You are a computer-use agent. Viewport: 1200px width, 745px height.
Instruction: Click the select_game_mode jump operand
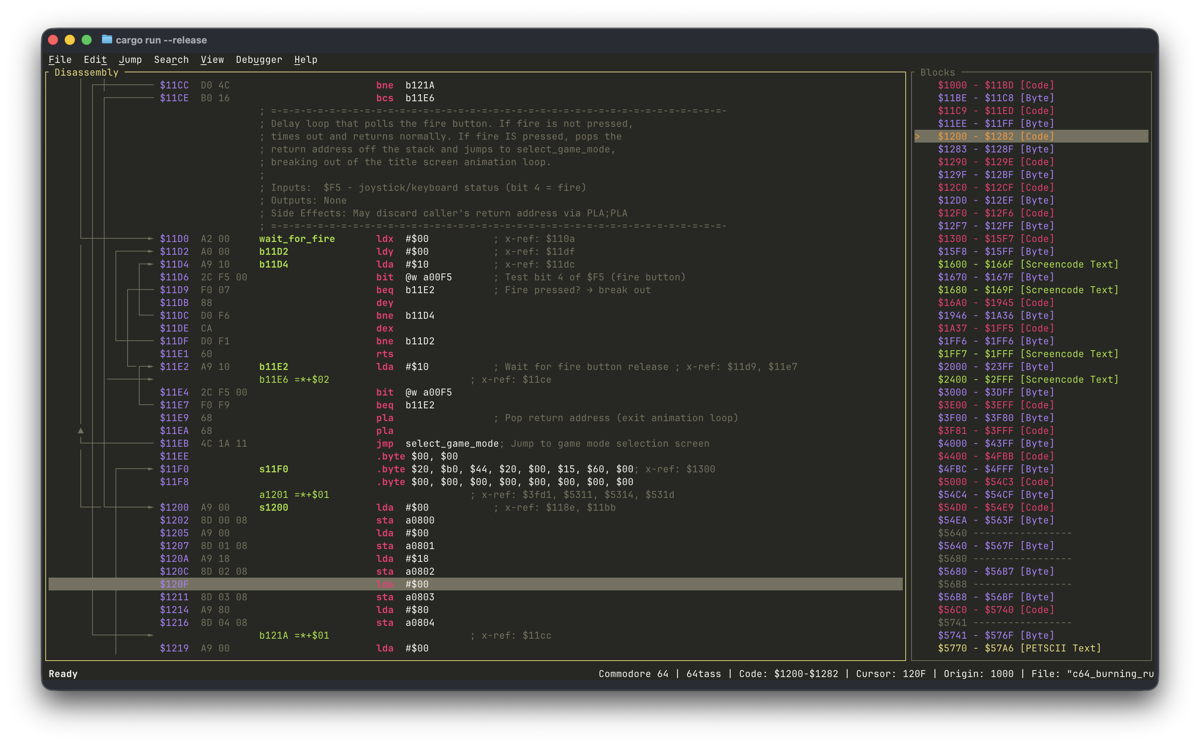[452, 443]
